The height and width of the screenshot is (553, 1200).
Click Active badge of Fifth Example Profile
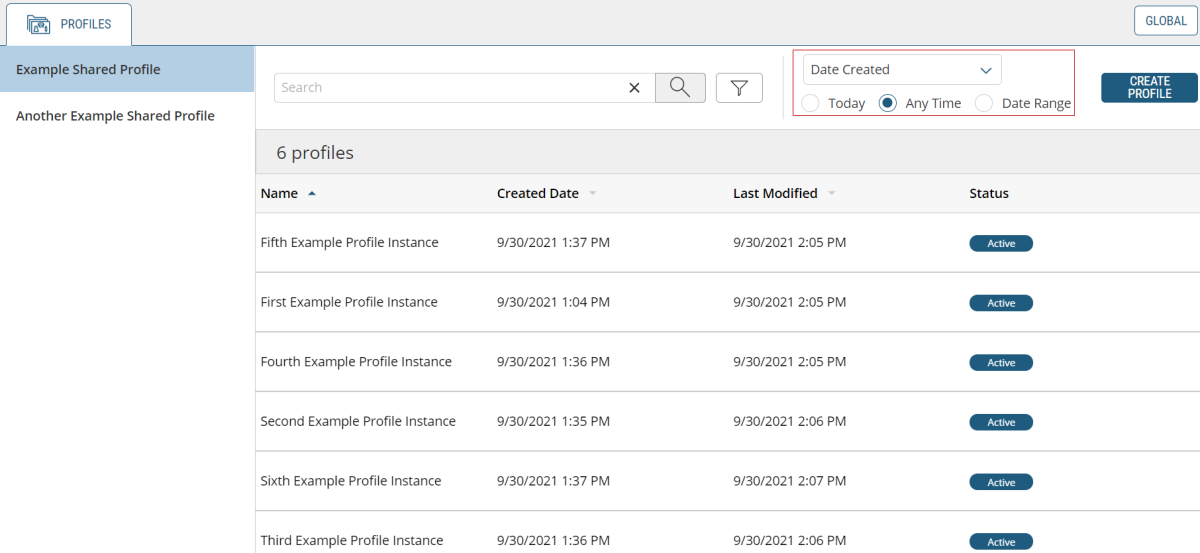point(1000,243)
